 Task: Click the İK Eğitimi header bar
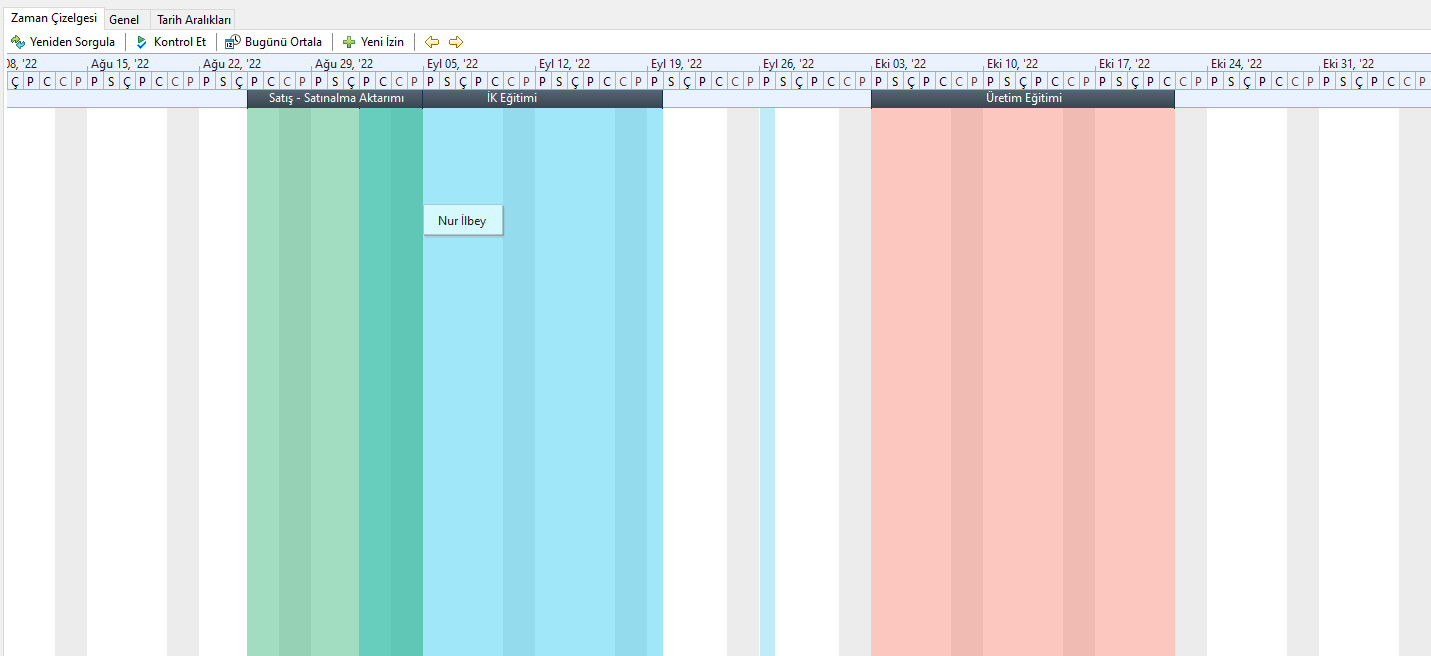coord(542,99)
